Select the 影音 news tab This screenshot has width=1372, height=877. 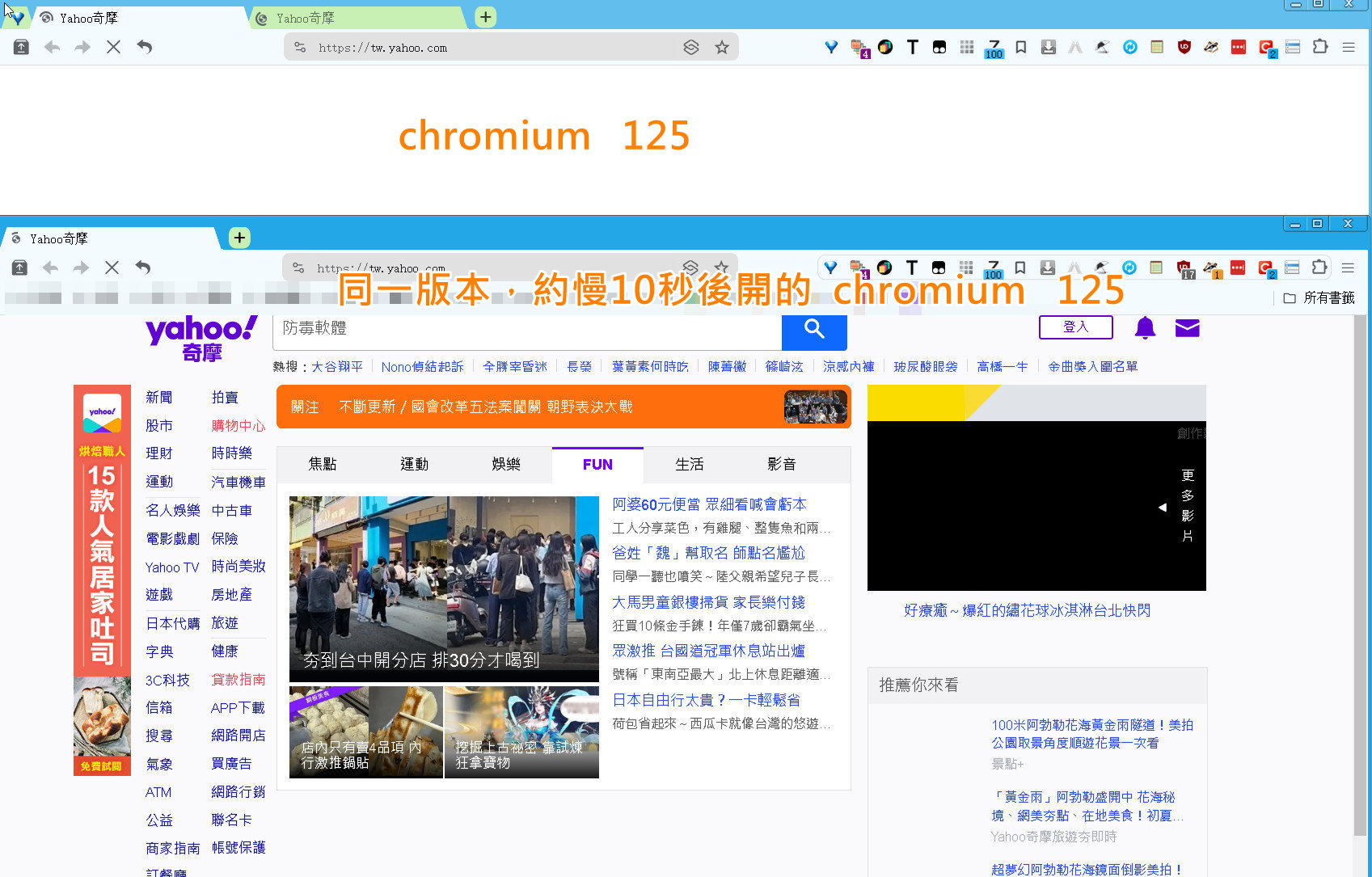click(x=782, y=464)
